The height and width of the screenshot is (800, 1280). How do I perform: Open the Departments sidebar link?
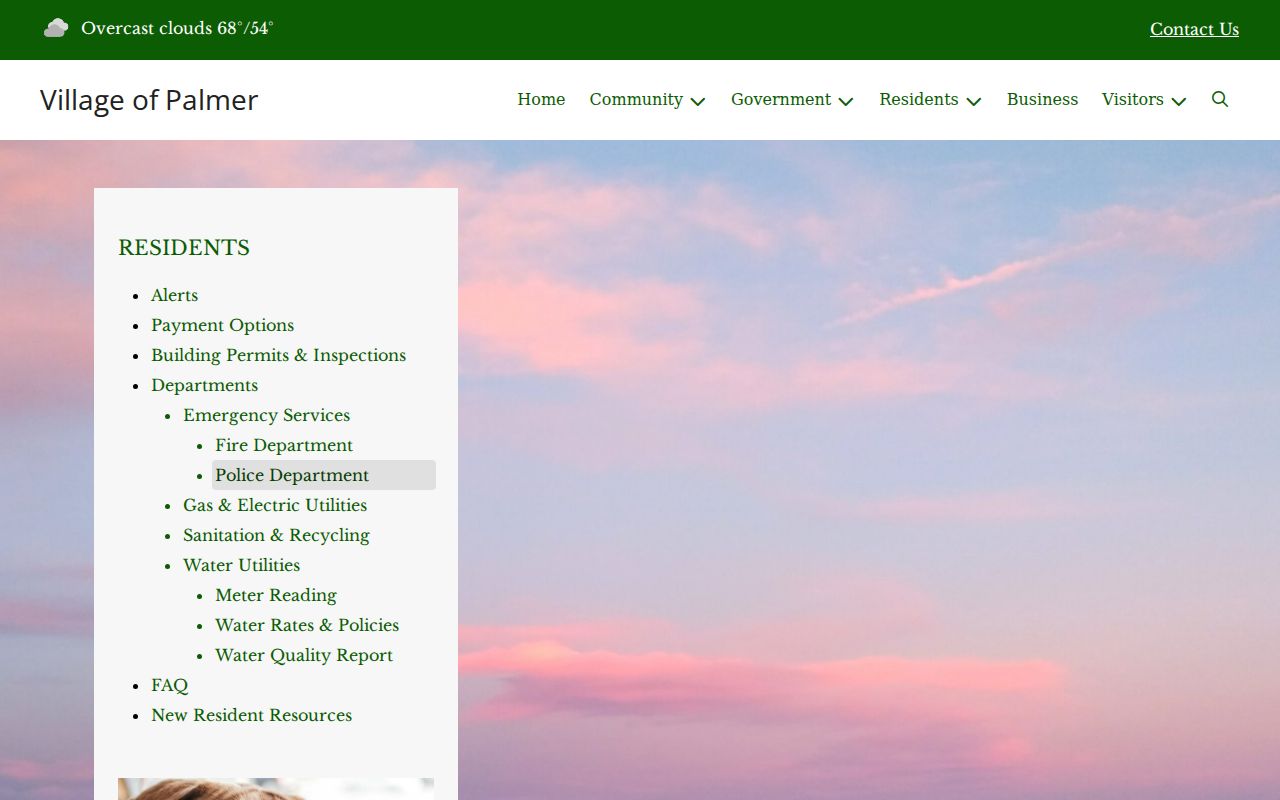(x=204, y=385)
